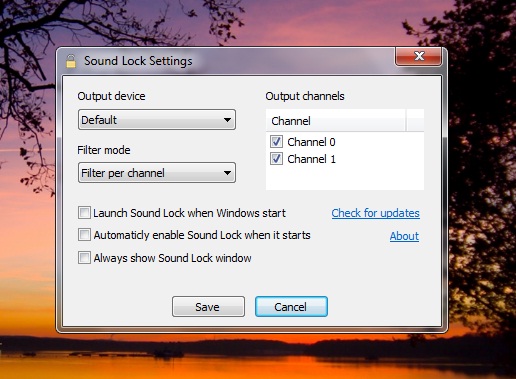Click the Sound Lock Settings title text
This screenshot has width=516, height=379.
pos(138,61)
